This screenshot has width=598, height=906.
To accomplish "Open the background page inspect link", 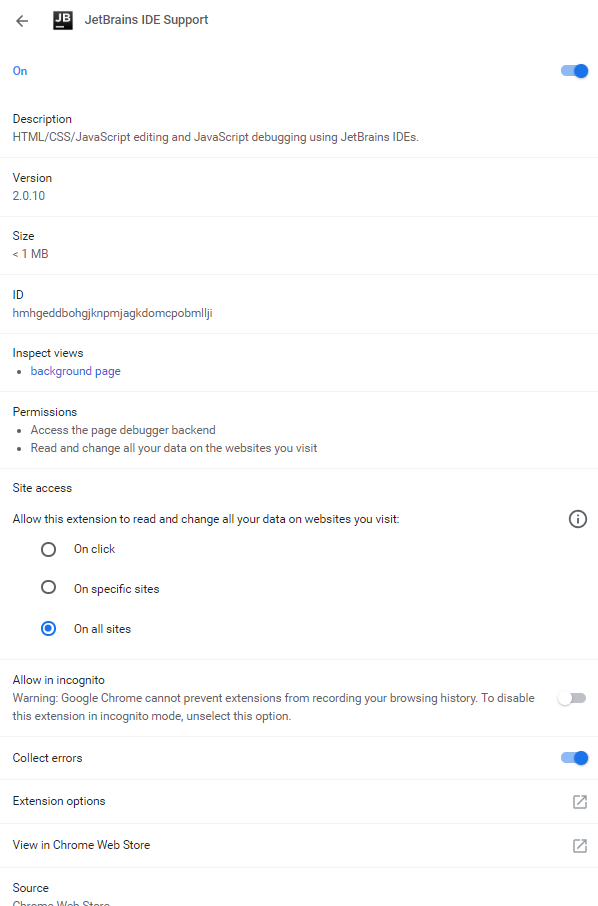I will tap(76, 371).
